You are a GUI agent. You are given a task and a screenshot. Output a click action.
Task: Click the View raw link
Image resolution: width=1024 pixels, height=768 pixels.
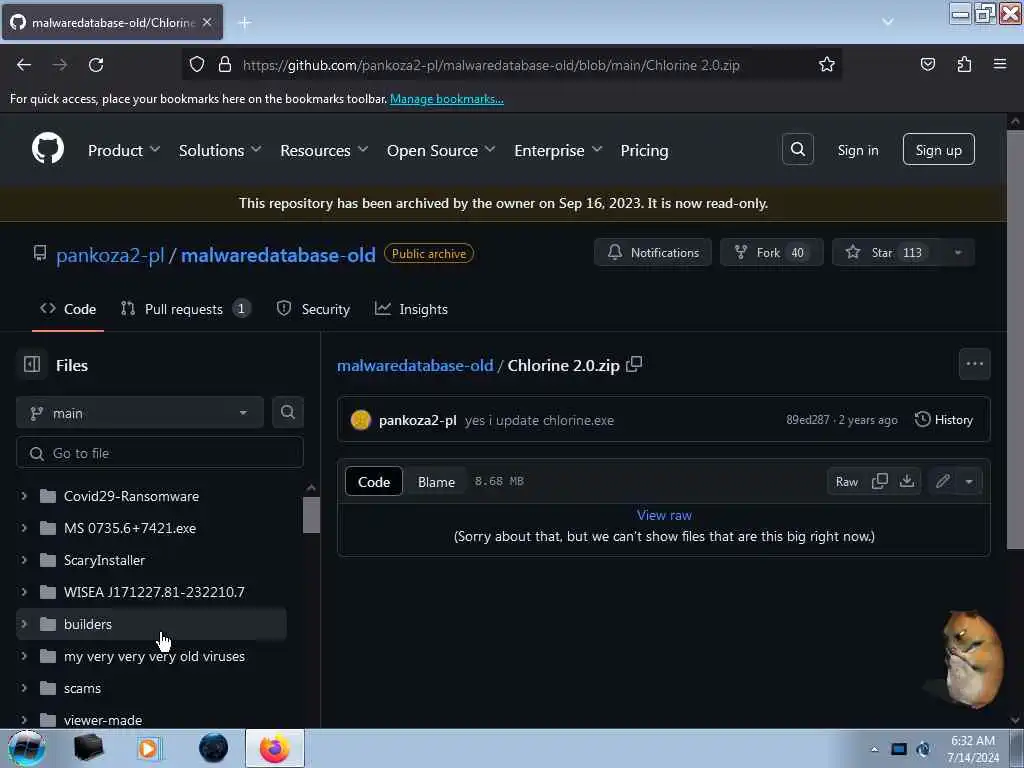[x=664, y=515]
